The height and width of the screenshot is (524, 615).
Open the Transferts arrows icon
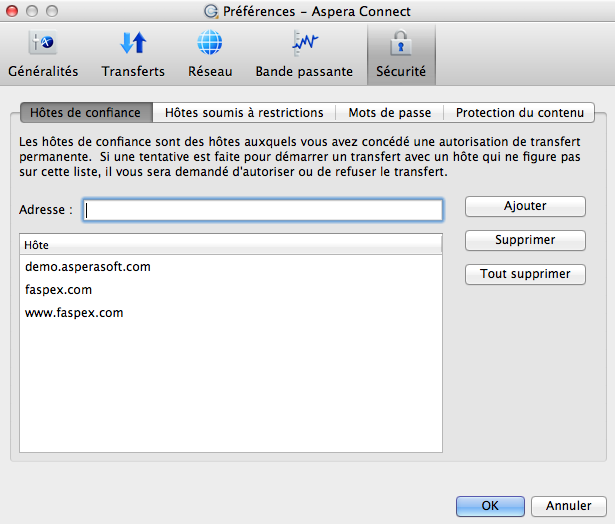tap(133, 42)
